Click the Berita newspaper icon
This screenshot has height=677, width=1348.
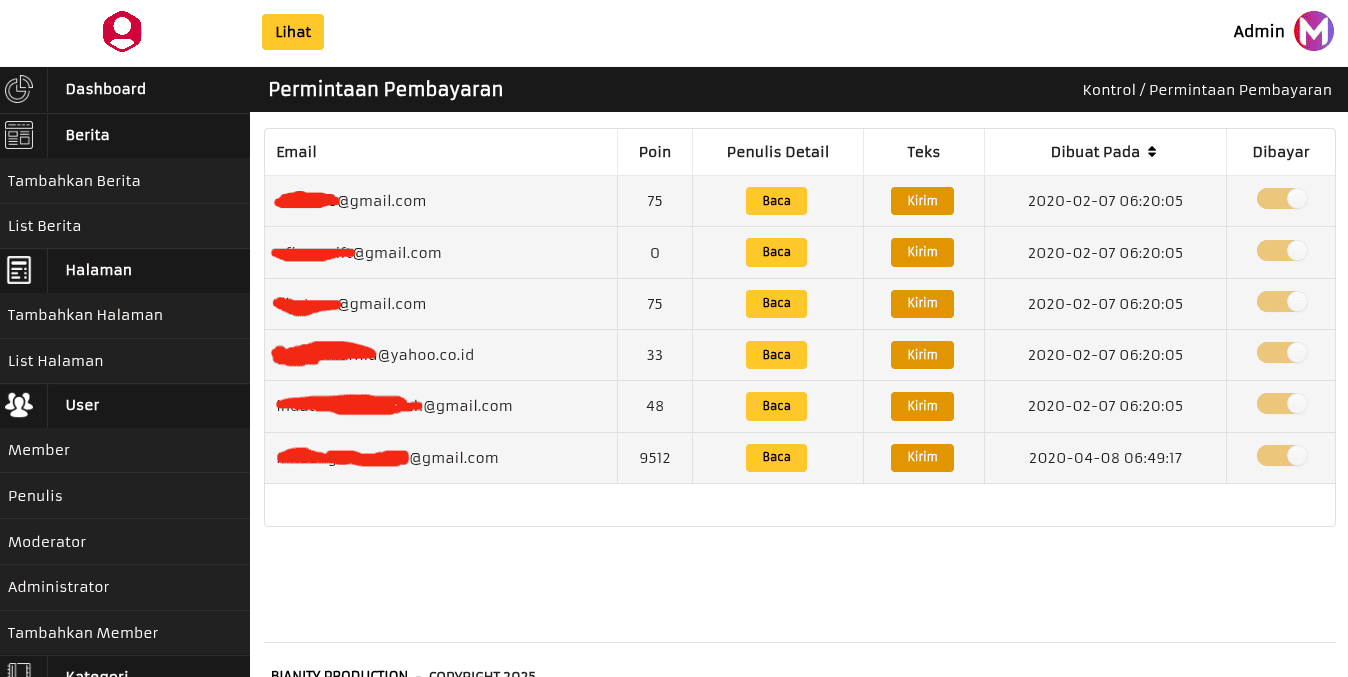[19, 135]
